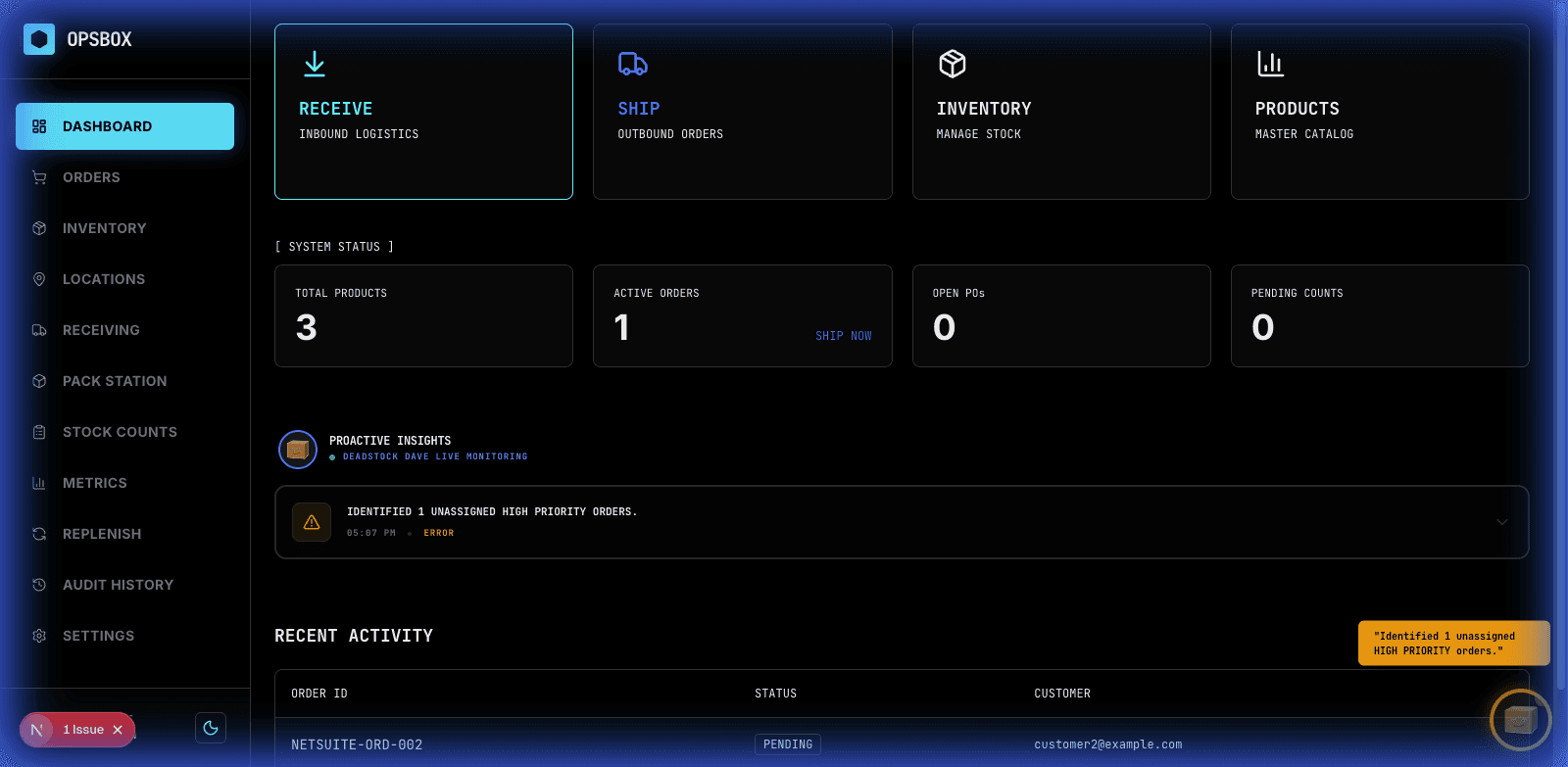
Task: Click the 1 Issue badge label
Action: click(x=83, y=730)
